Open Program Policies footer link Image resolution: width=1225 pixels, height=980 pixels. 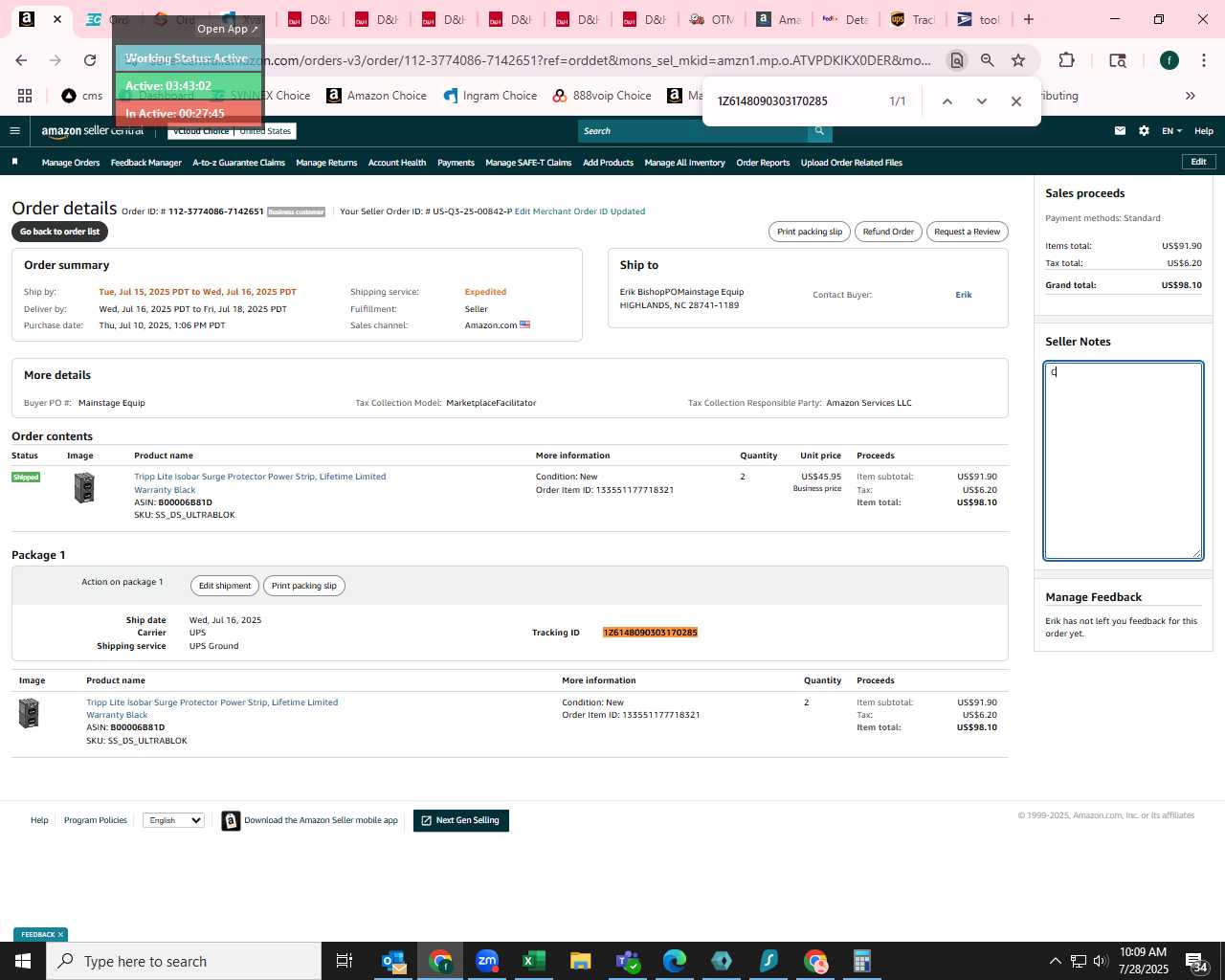click(96, 820)
